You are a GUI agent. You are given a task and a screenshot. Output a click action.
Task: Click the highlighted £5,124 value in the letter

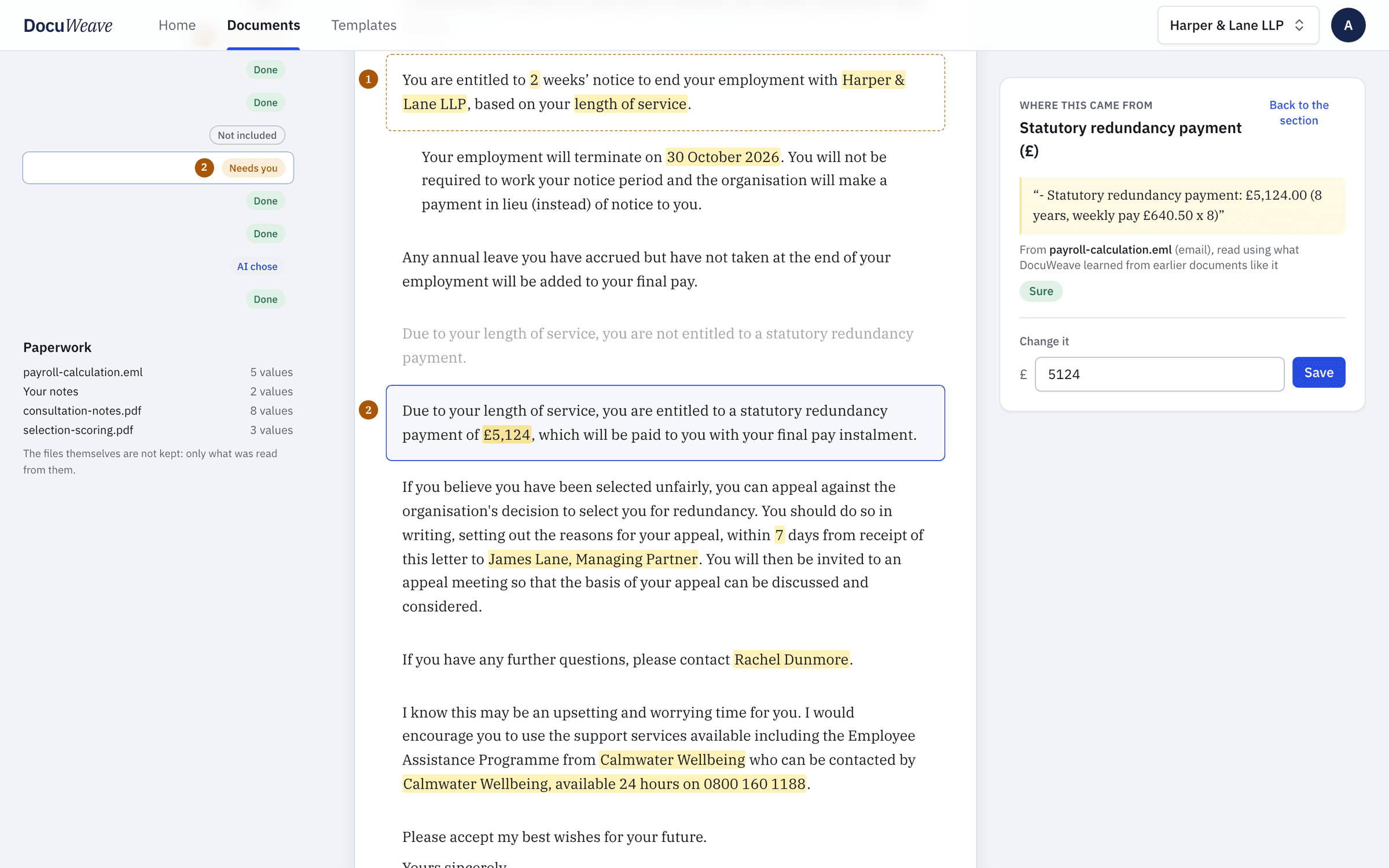pos(507,435)
